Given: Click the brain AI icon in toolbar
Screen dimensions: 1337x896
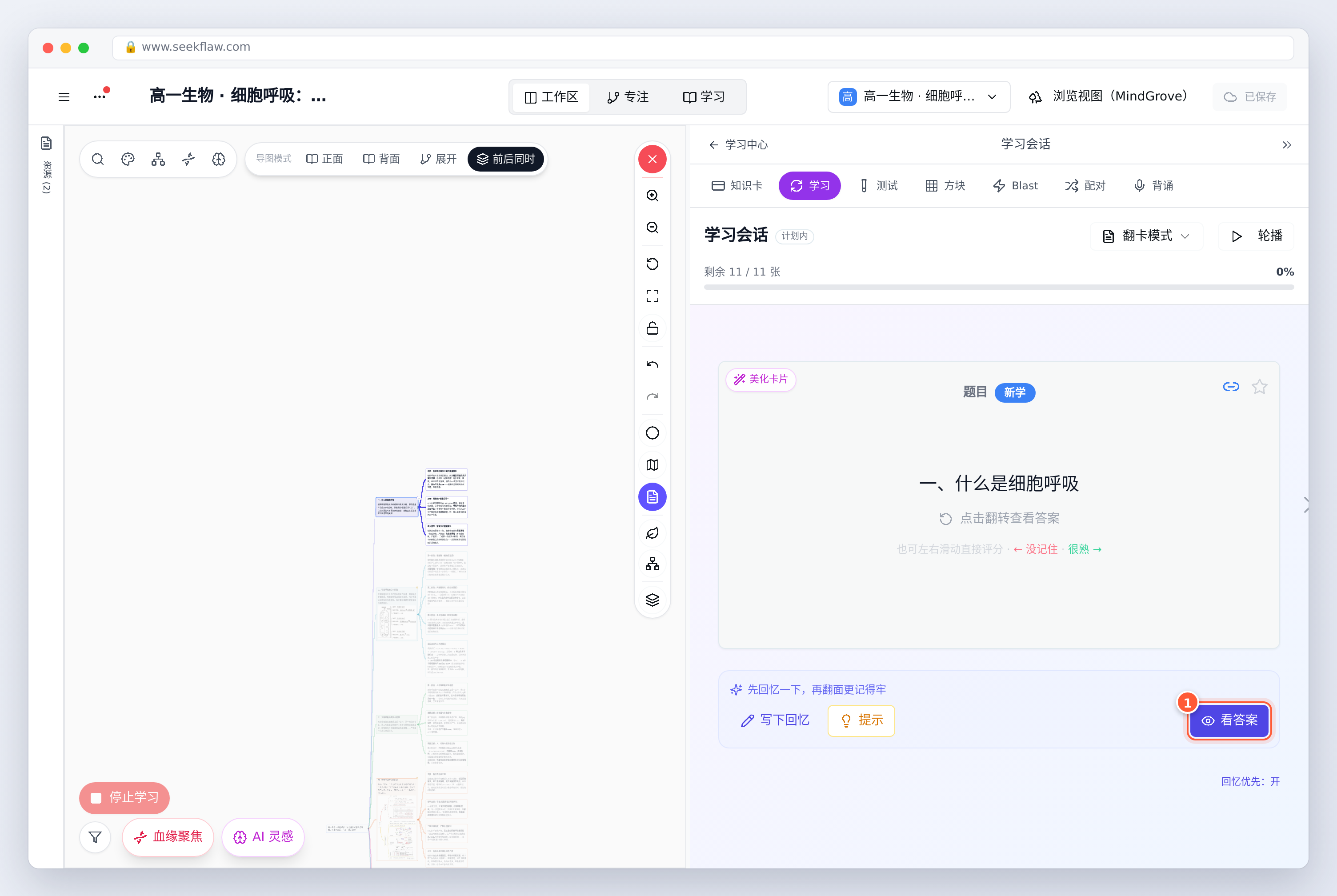Looking at the screenshot, I should pyautogui.click(x=219, y=159).
